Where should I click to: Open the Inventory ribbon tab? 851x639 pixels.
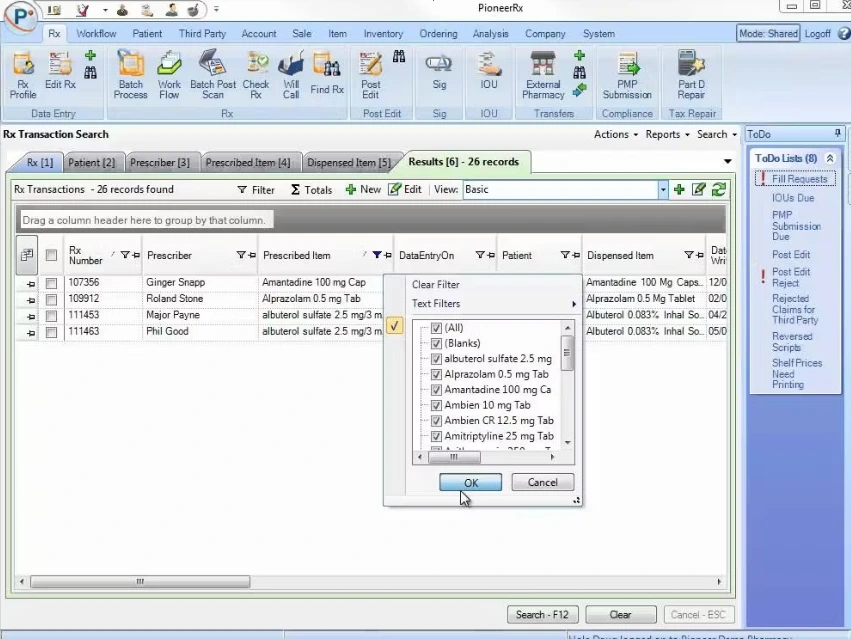tap(383, 34)
